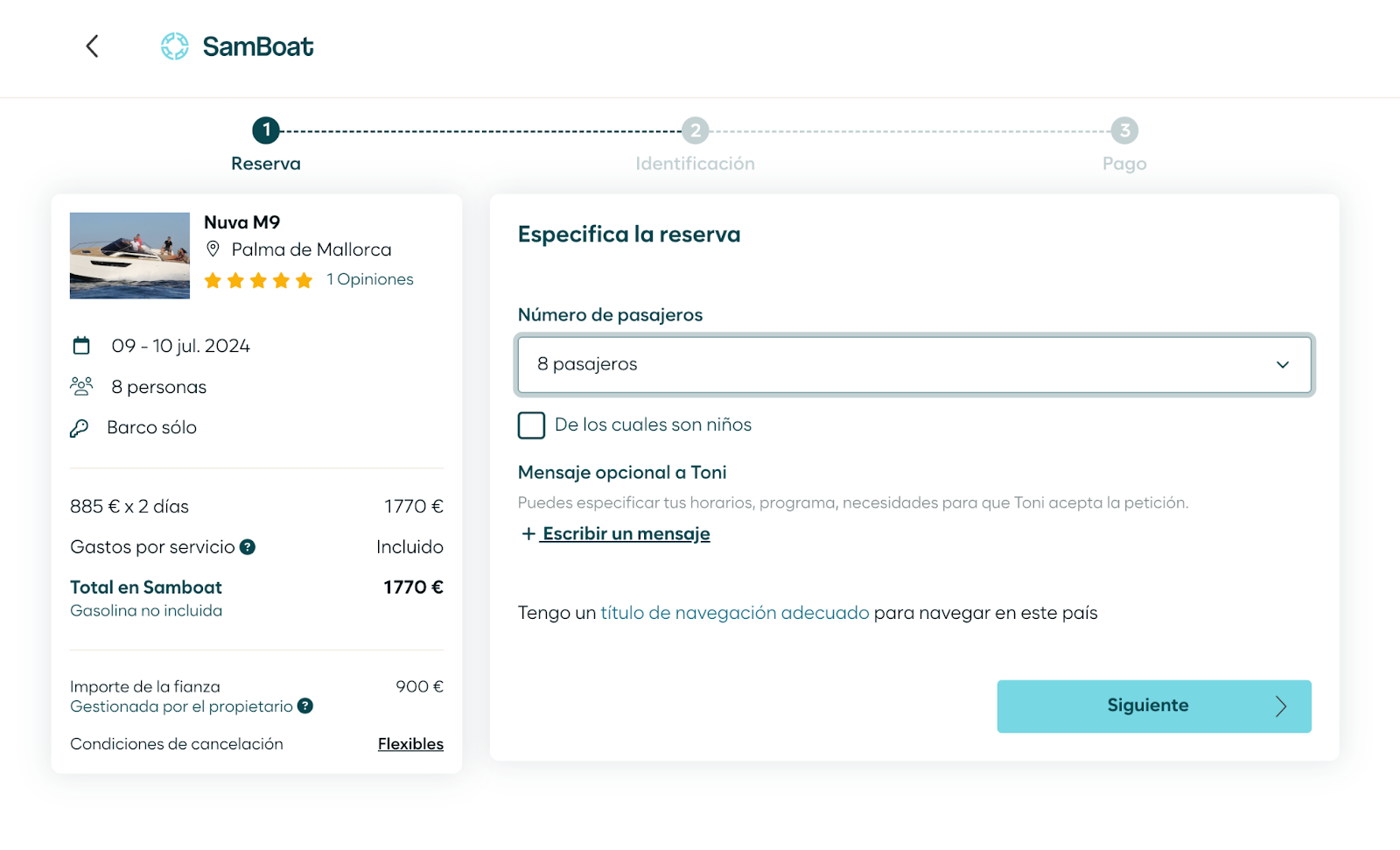
Task: Click the 900 € deposit amount
Action: 420,686
